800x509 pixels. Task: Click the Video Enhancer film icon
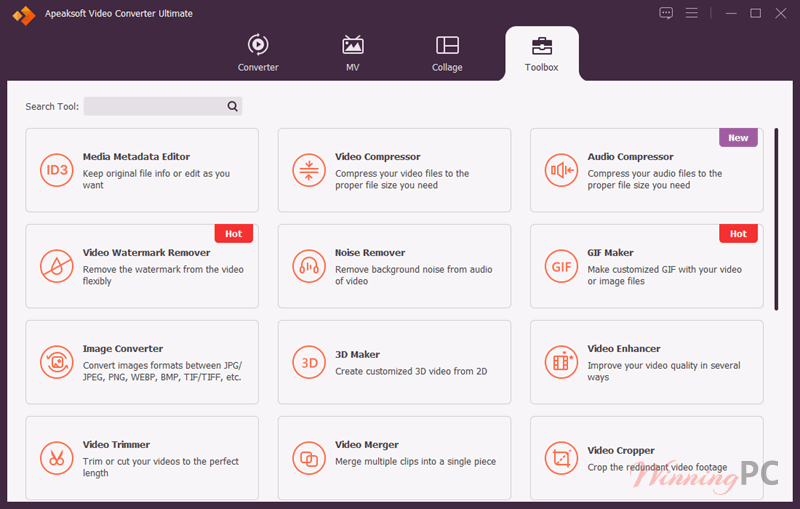[561, 362]
